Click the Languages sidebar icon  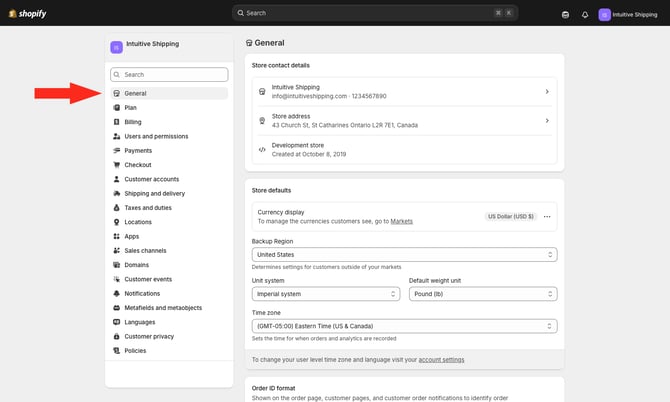click(x=117, y=323)
